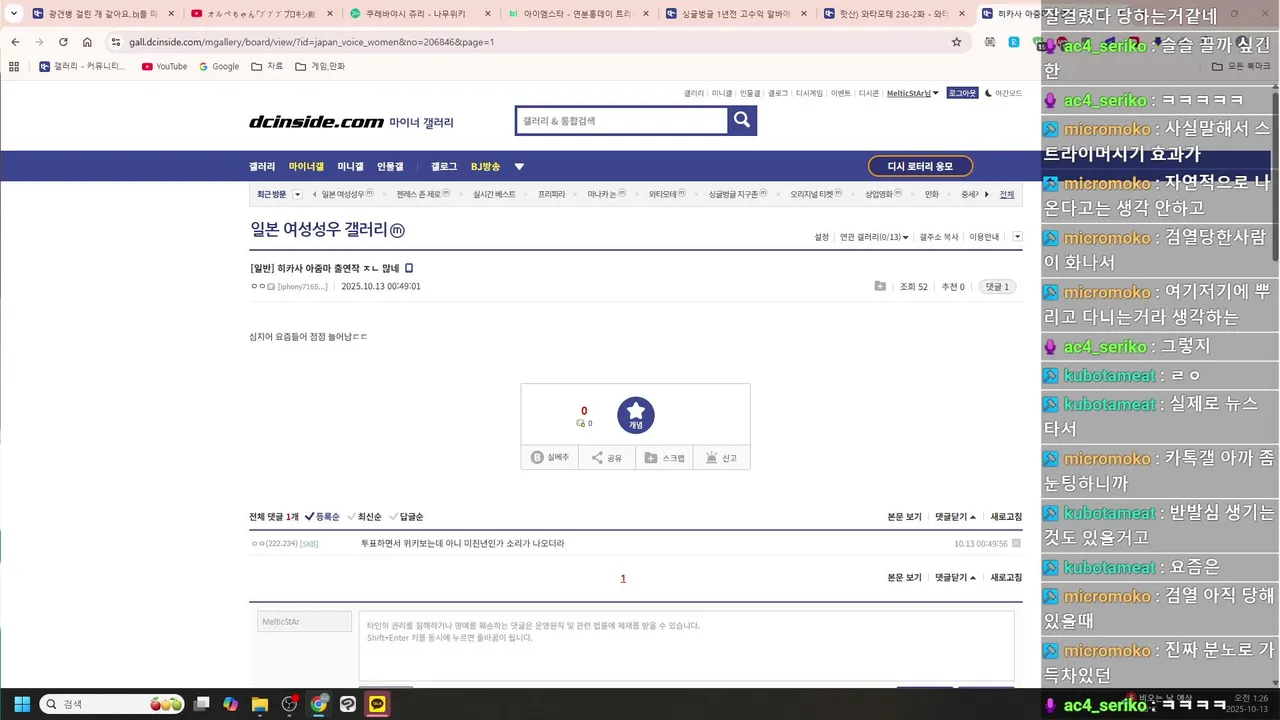Image resolution: width=1280 pixels, height=720 pixels.
Task: Expand the gallery options arrow after 이용안내
Action: (1017, 237)
